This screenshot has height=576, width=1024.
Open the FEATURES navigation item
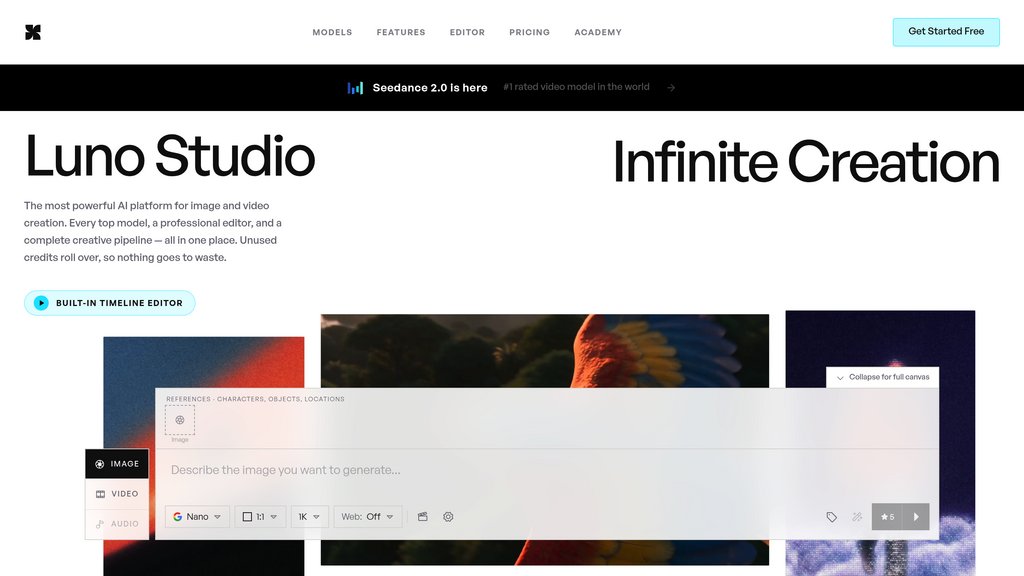pos(400,32)
